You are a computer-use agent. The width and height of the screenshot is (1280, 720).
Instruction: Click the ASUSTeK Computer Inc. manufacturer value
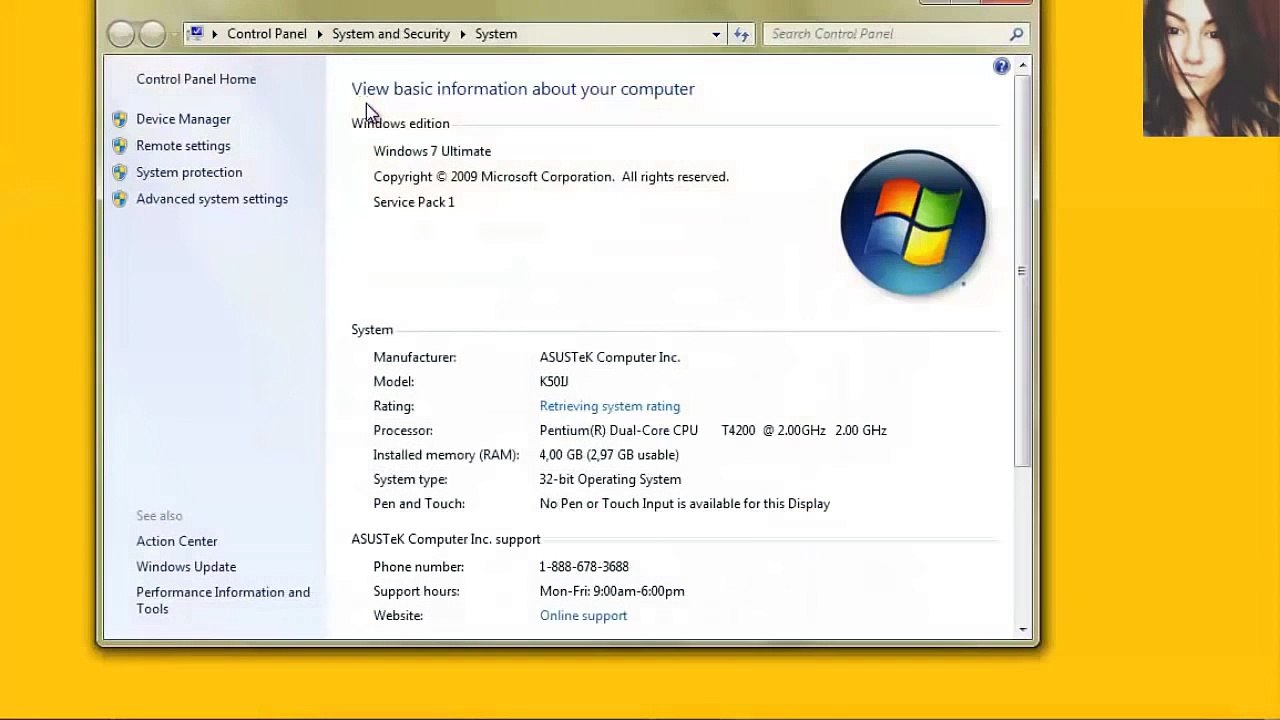coord(610,357)
